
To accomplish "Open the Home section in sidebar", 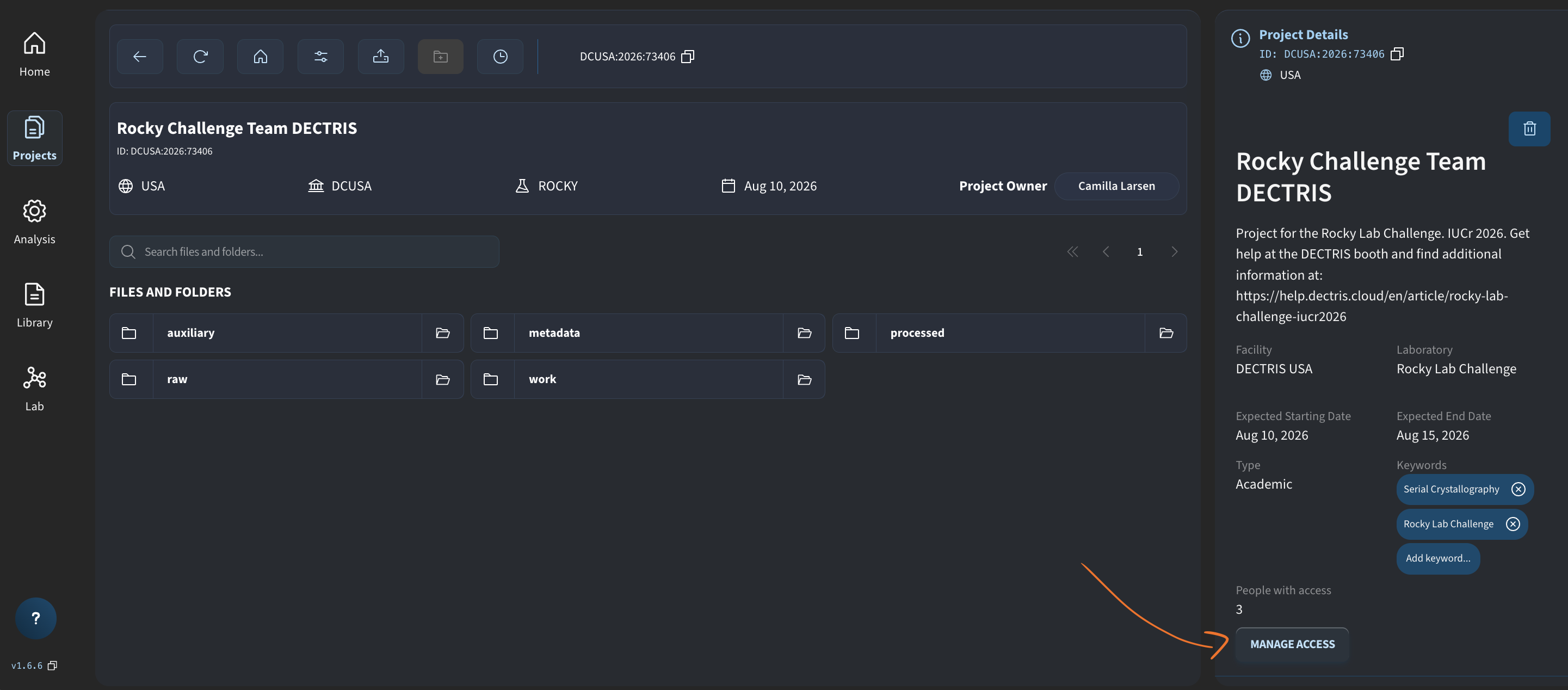I will pyautogui.click(x=35, y=54).
